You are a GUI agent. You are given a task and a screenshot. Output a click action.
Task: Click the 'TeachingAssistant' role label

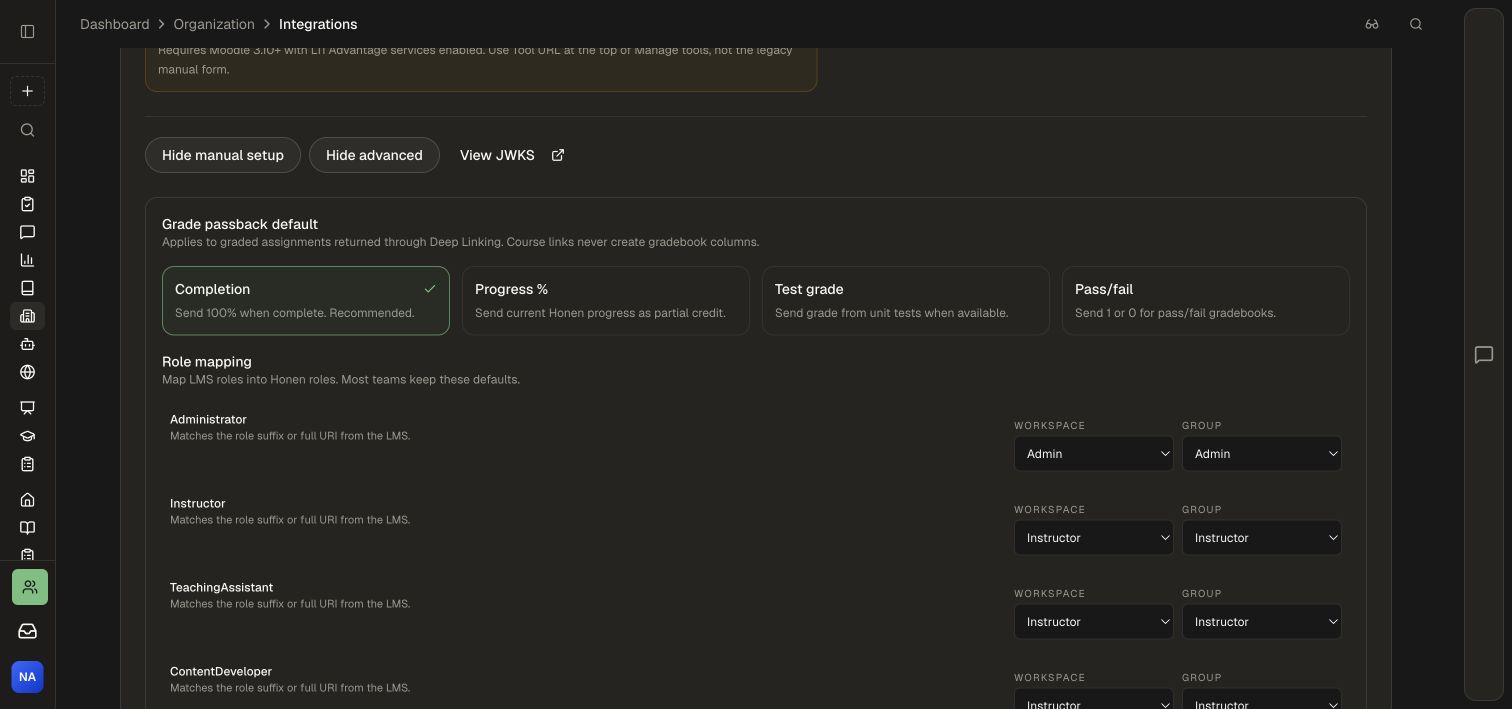tap(221, 587)
